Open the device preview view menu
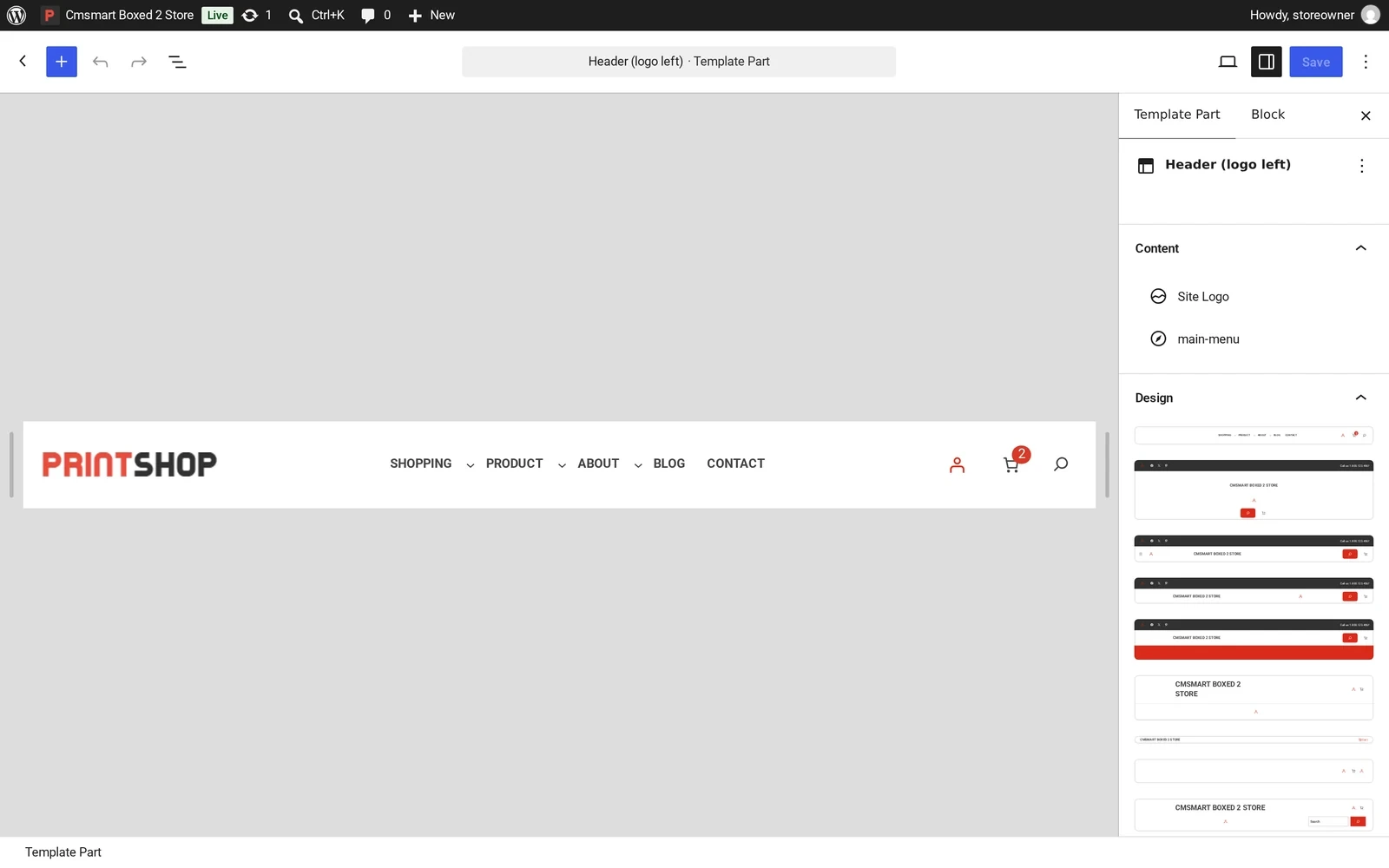 coord(1228,62)
